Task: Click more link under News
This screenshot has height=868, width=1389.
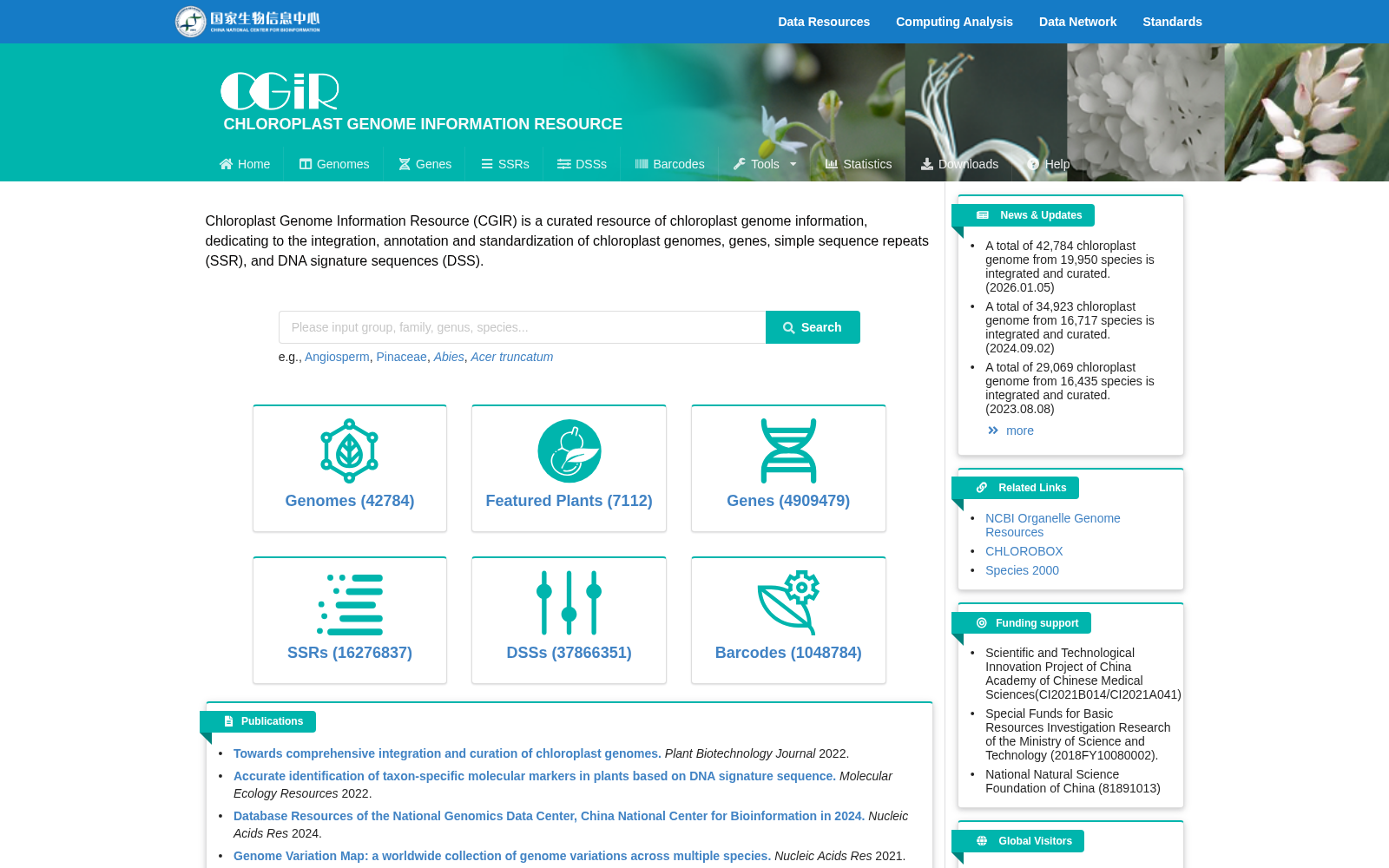Action: [x=1019, y=431]
